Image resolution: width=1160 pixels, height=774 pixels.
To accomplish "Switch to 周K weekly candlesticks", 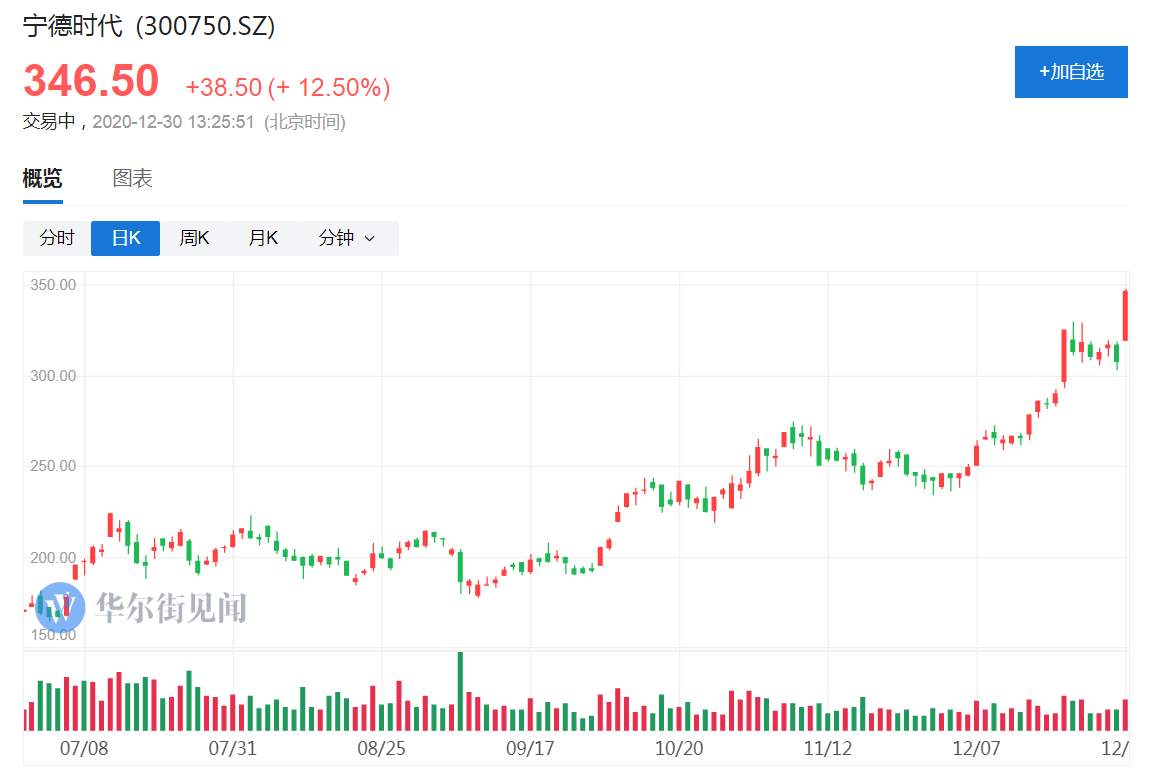I will click(194, 238).
